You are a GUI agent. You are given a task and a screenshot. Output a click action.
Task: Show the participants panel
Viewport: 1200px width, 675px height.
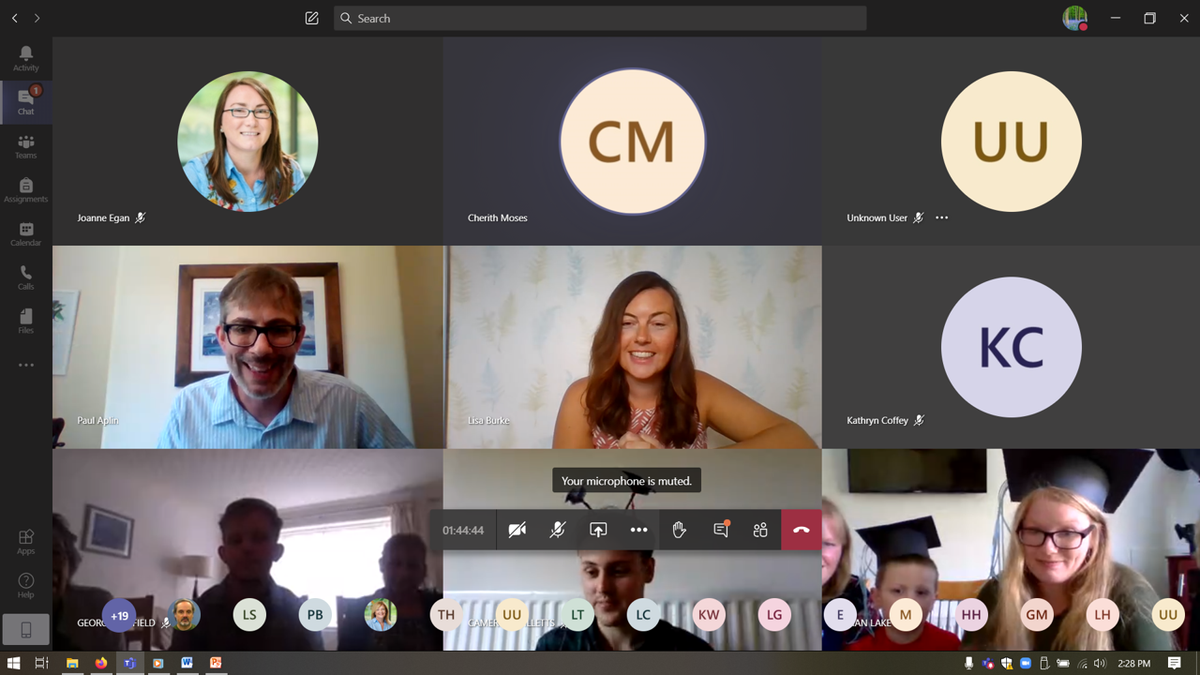[761, 530]
